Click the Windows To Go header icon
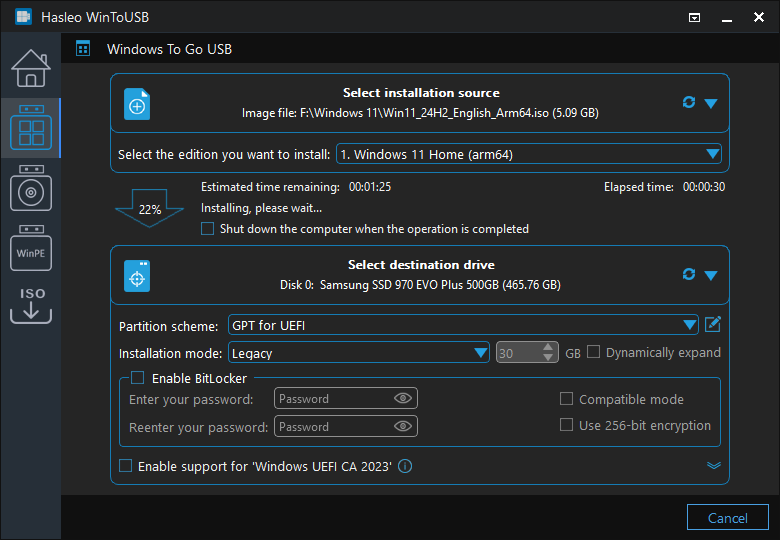The width and height of the screenshot is (780, 540). tap(83, 49)
